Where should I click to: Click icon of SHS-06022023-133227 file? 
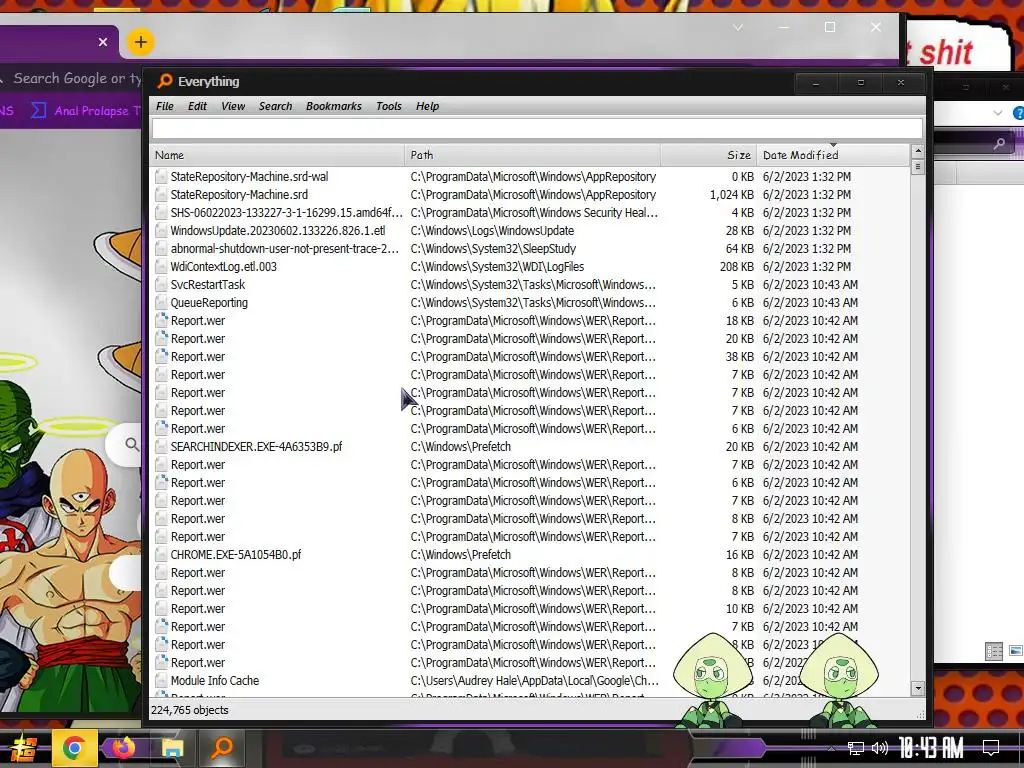(x=161, y=212)
